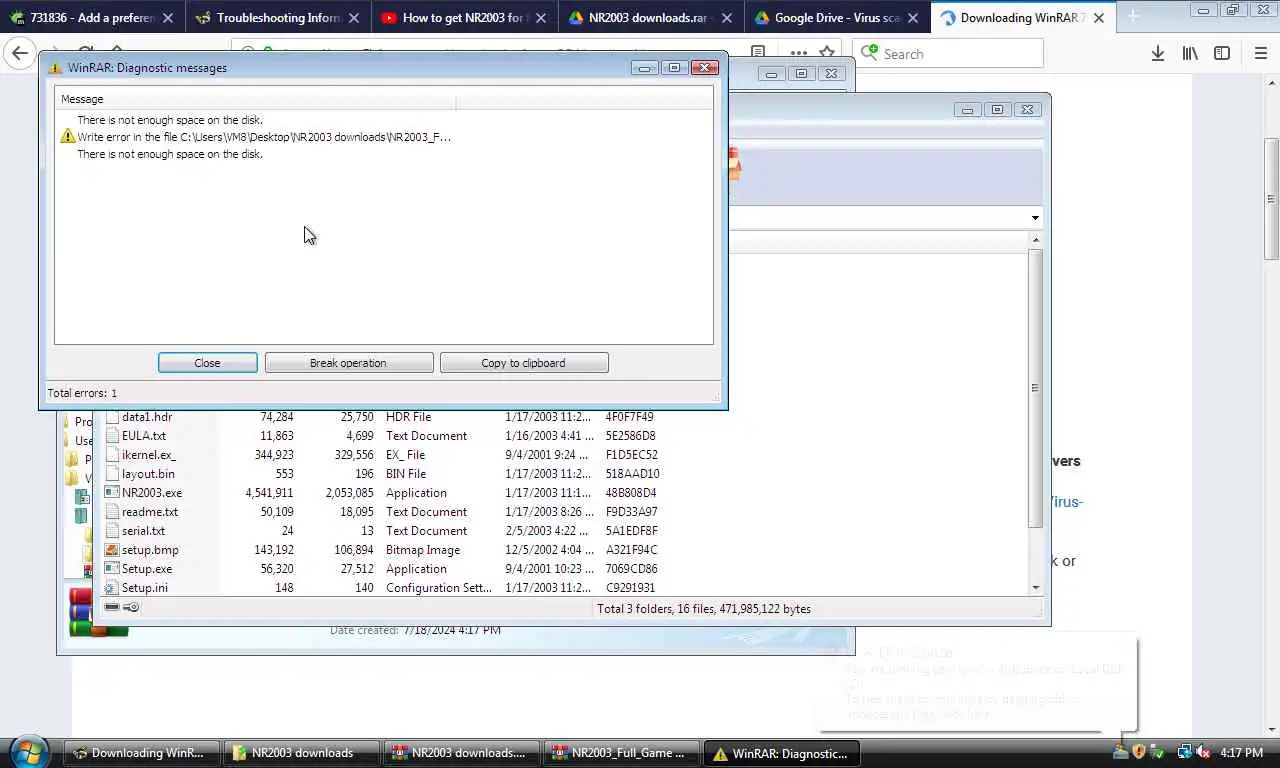Click the browser back arrow
1280x768 pixels.
click(20, 54)
